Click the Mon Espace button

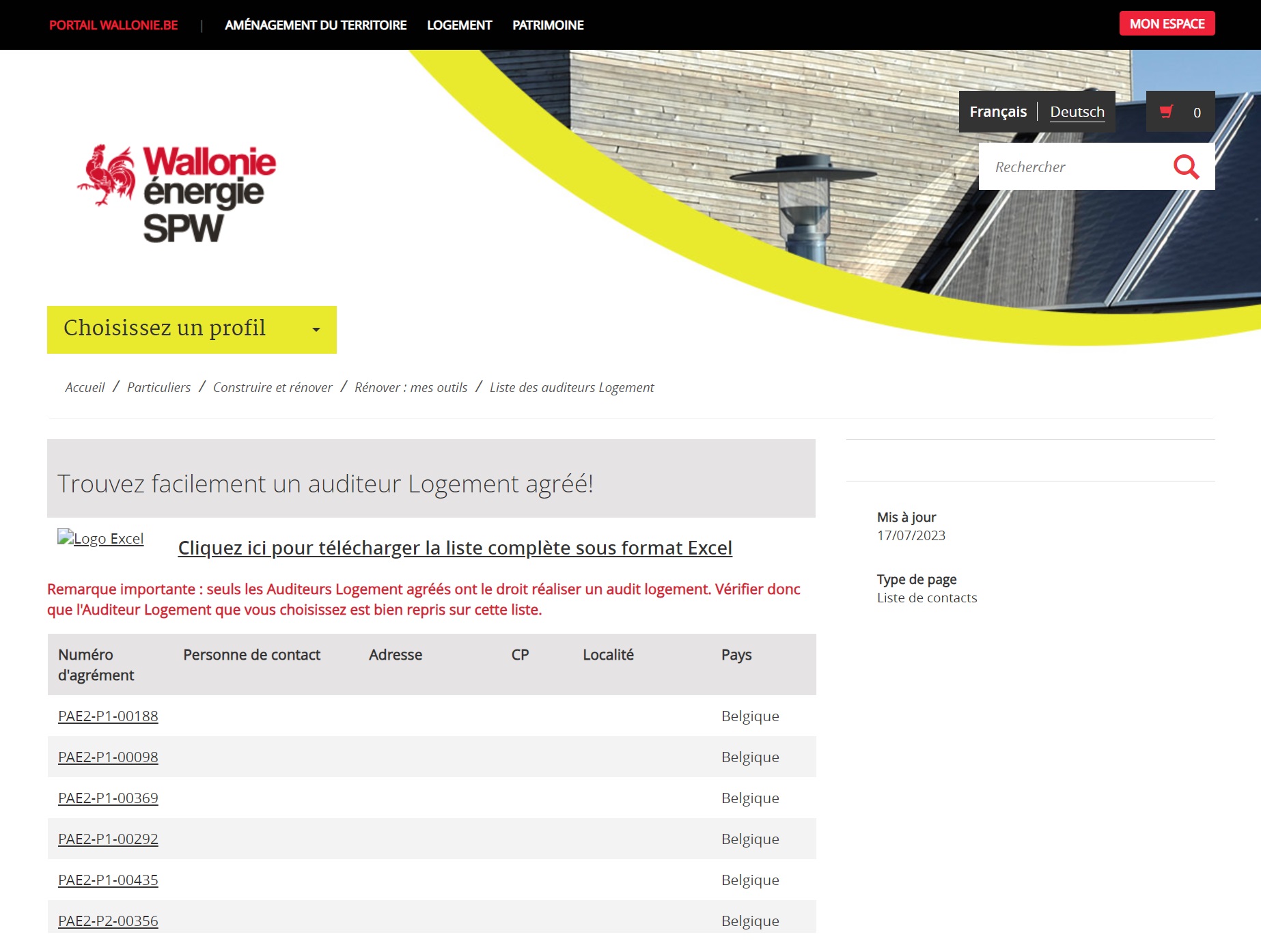[x=1167, y=24]
